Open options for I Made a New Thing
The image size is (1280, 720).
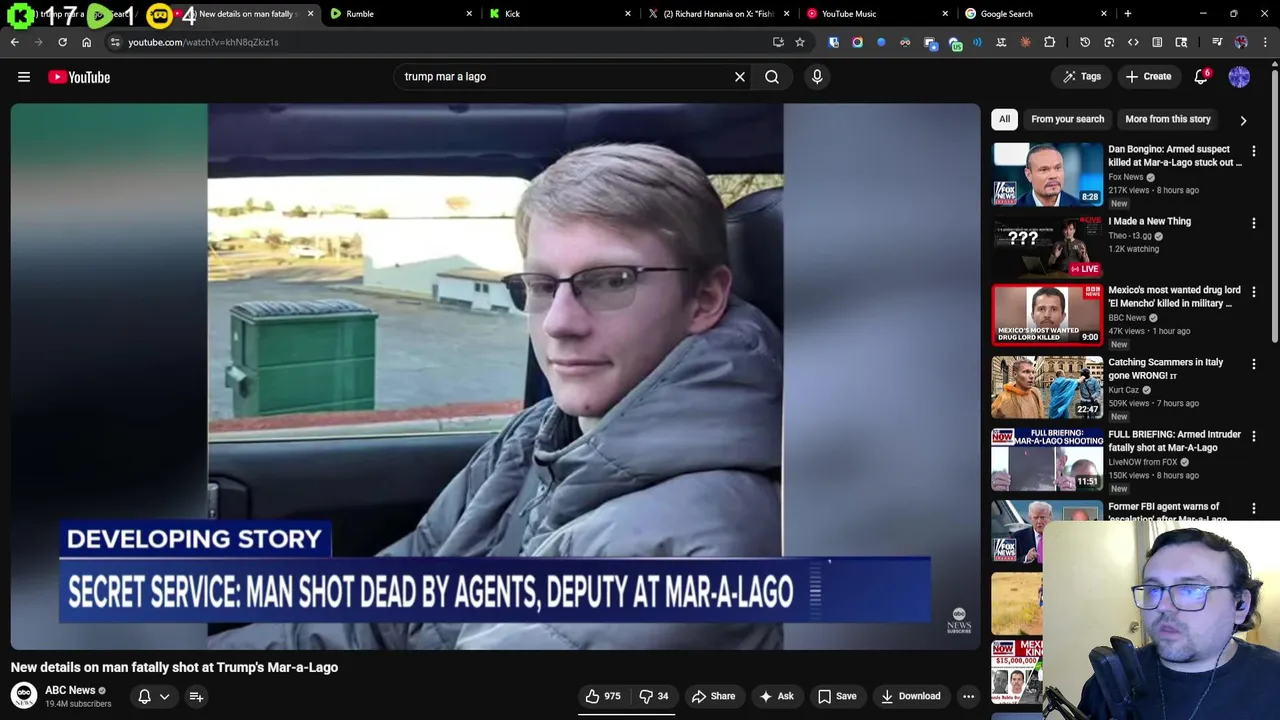(1253, 223)
